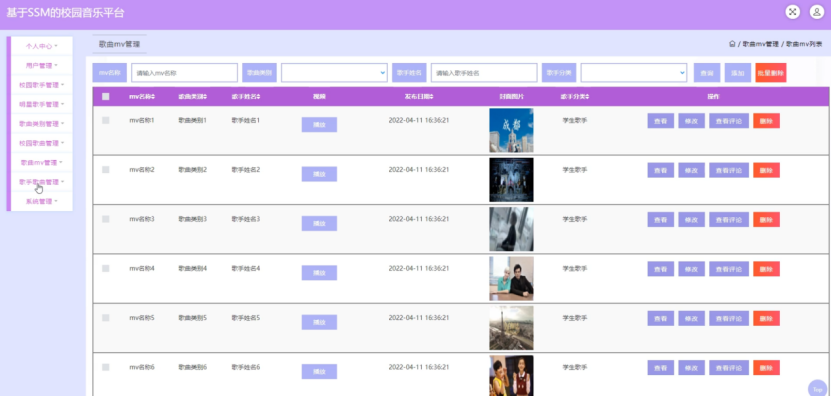Check the row checkbox for mv名称3
Screen dimensions: 831x396
coord(105,219)
